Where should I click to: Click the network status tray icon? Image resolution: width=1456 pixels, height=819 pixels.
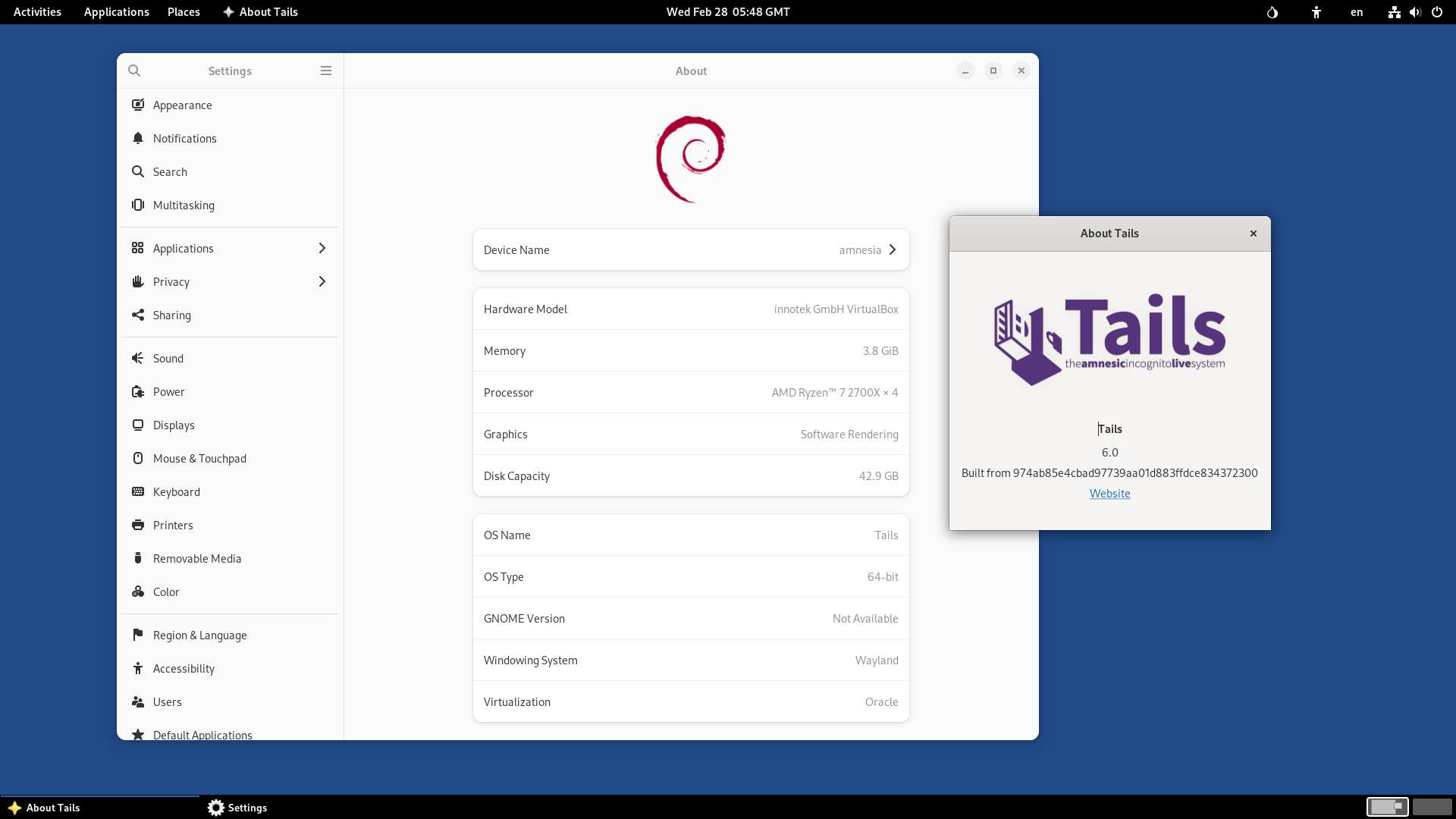pos(1395,12)
